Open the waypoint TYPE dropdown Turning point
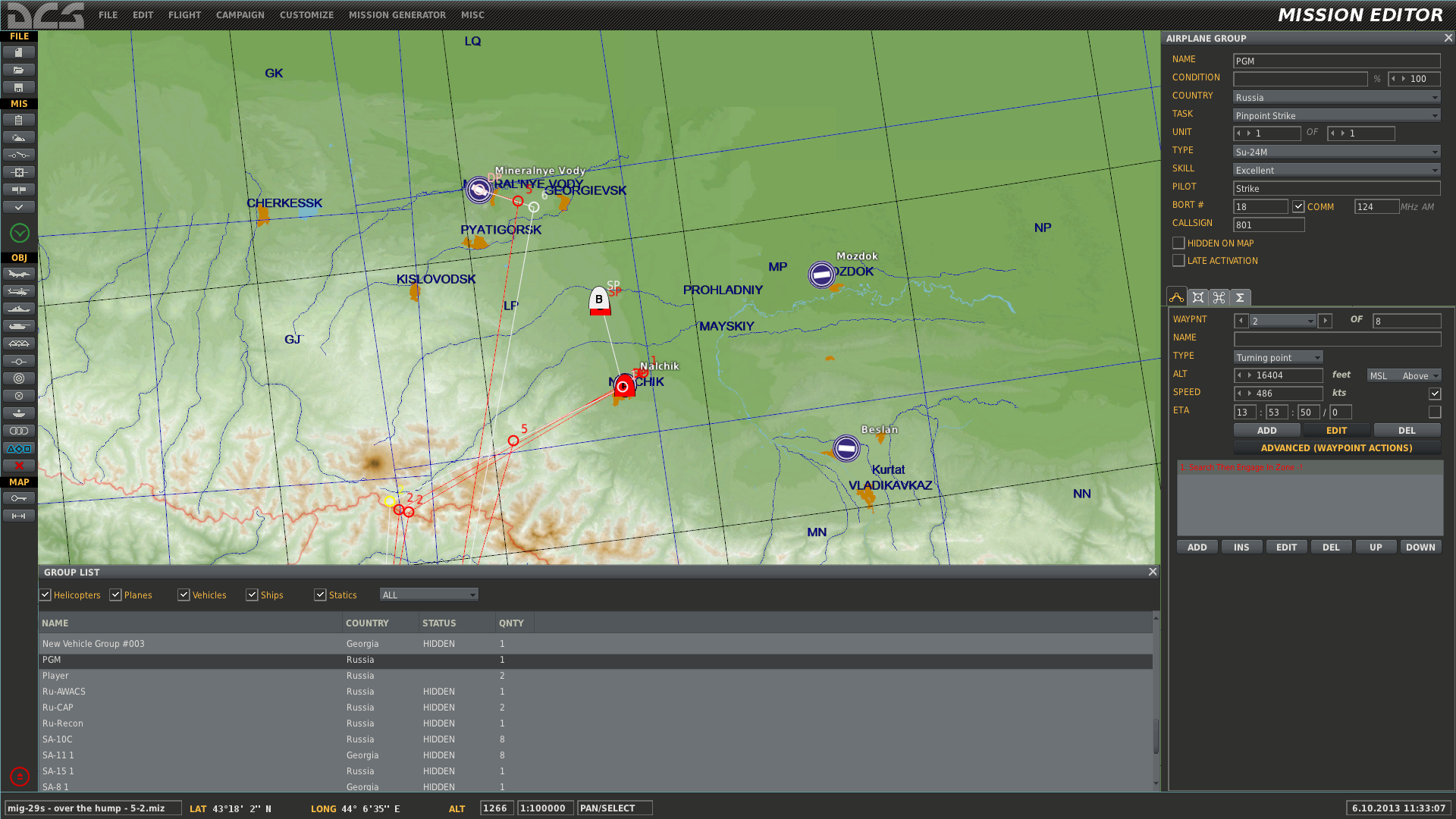This screenshot has width=1456, height=819. coord(1278,357)
